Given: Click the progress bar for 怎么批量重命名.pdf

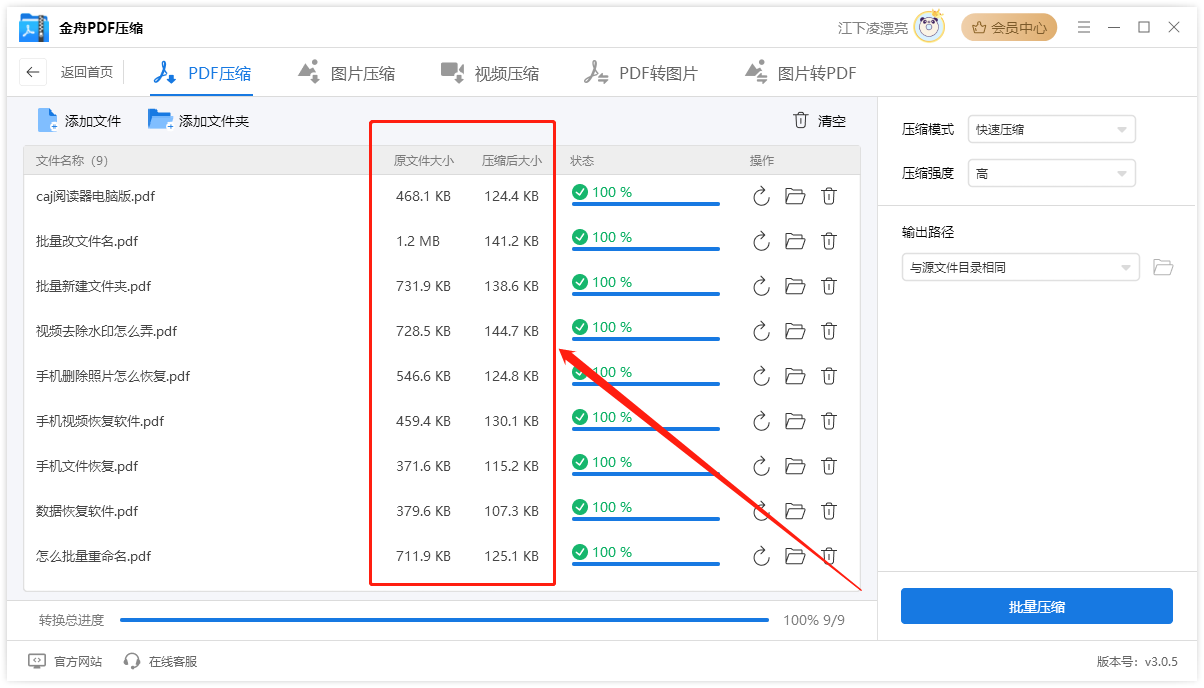Looking at the screenshot, I should click(x=645, y=564).
